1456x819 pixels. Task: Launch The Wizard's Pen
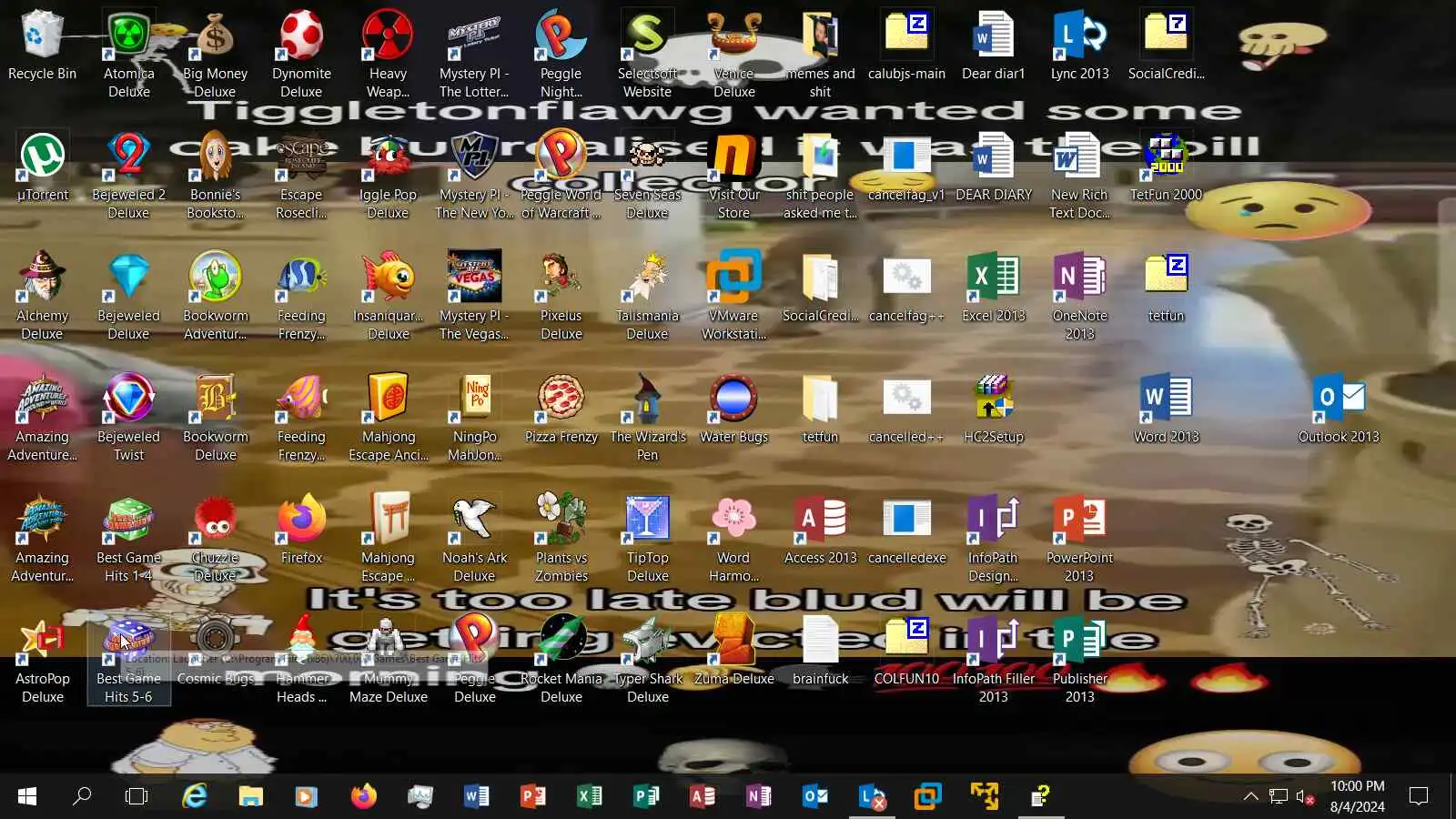pyautogui.click(x=647, y=418)
